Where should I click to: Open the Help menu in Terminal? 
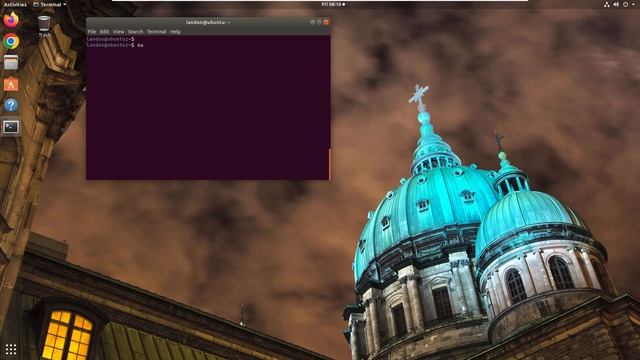[176, 31]
